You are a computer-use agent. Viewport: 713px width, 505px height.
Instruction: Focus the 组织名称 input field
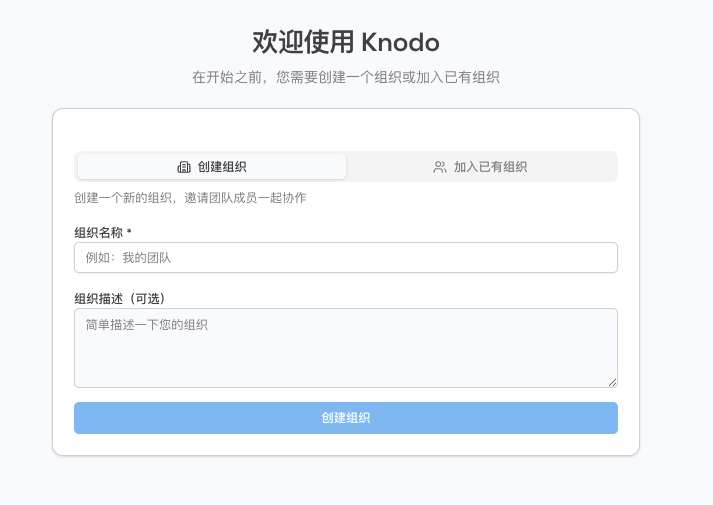coord(346,258)
